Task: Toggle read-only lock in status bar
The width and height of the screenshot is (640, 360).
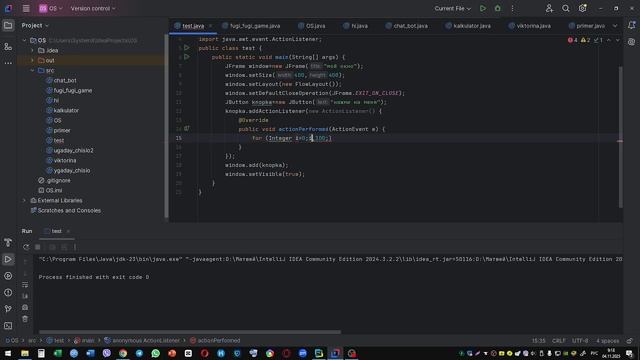Action: [629, 340]
